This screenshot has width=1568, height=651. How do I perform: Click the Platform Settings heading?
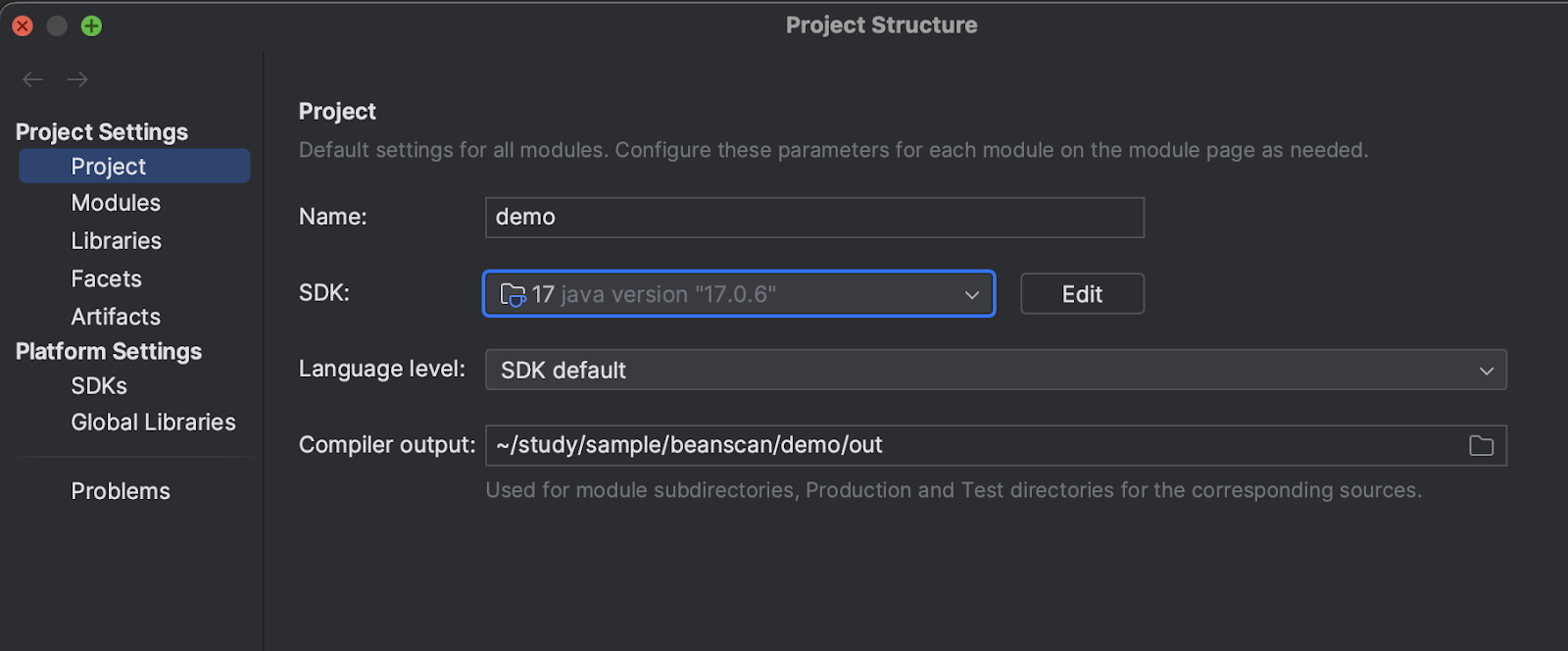[109, 352]
